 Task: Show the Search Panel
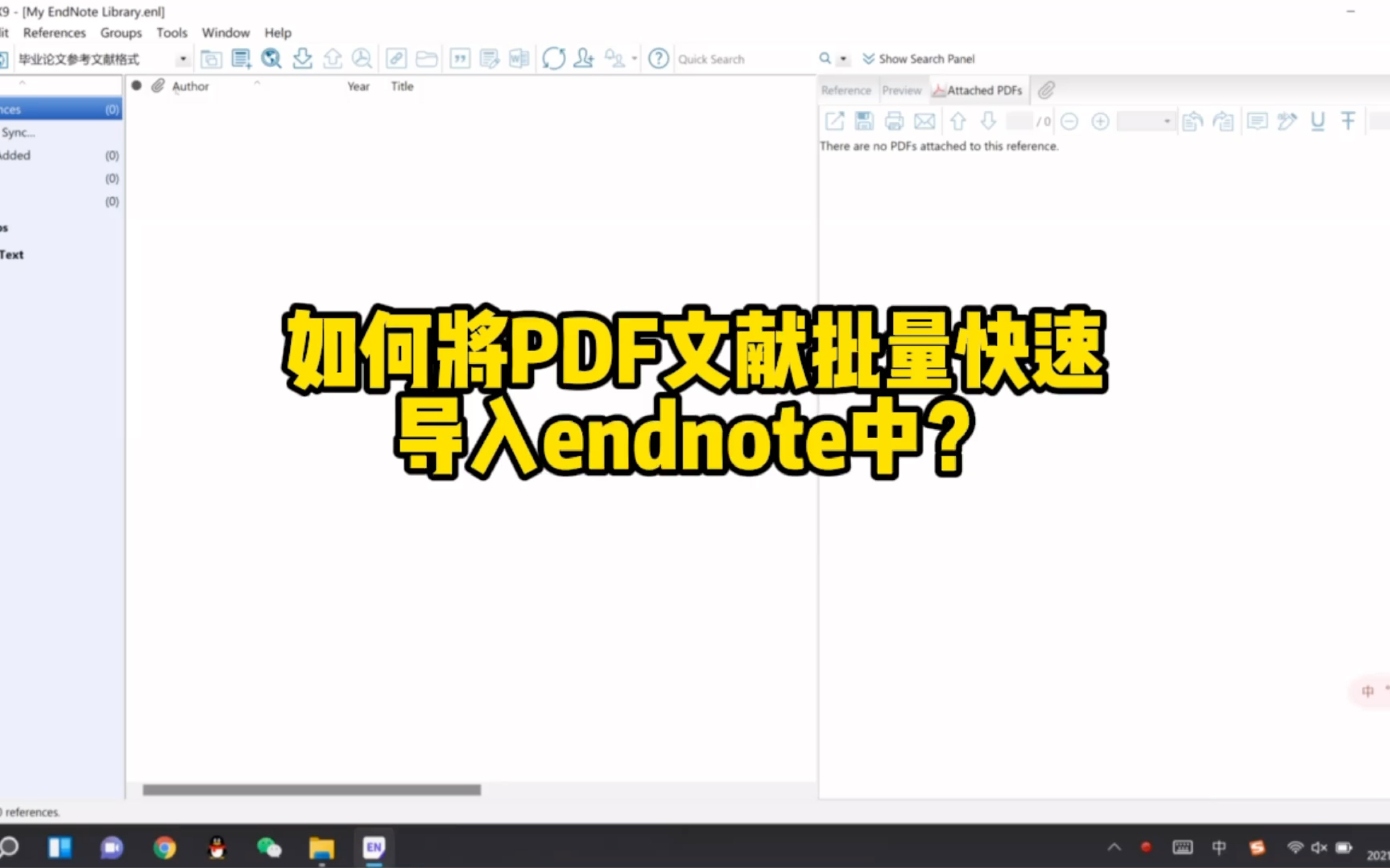(x=918, y=58)
